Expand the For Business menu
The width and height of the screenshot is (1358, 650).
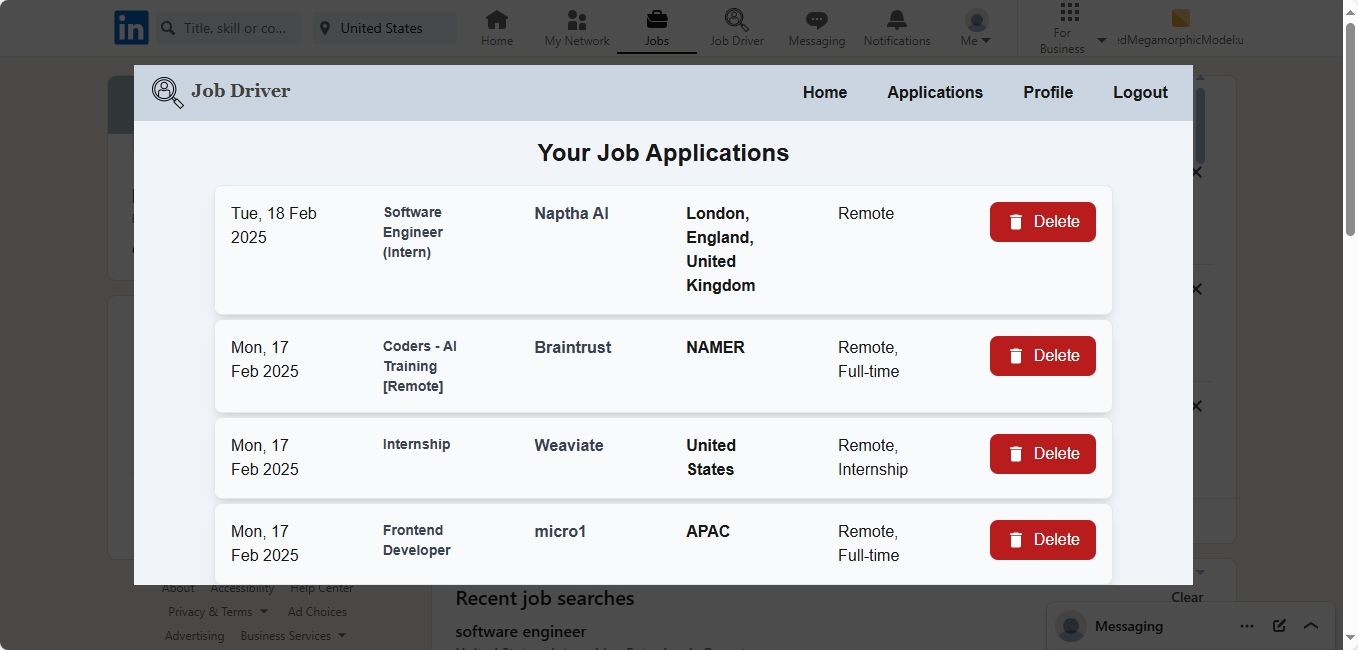point(1071,28)
